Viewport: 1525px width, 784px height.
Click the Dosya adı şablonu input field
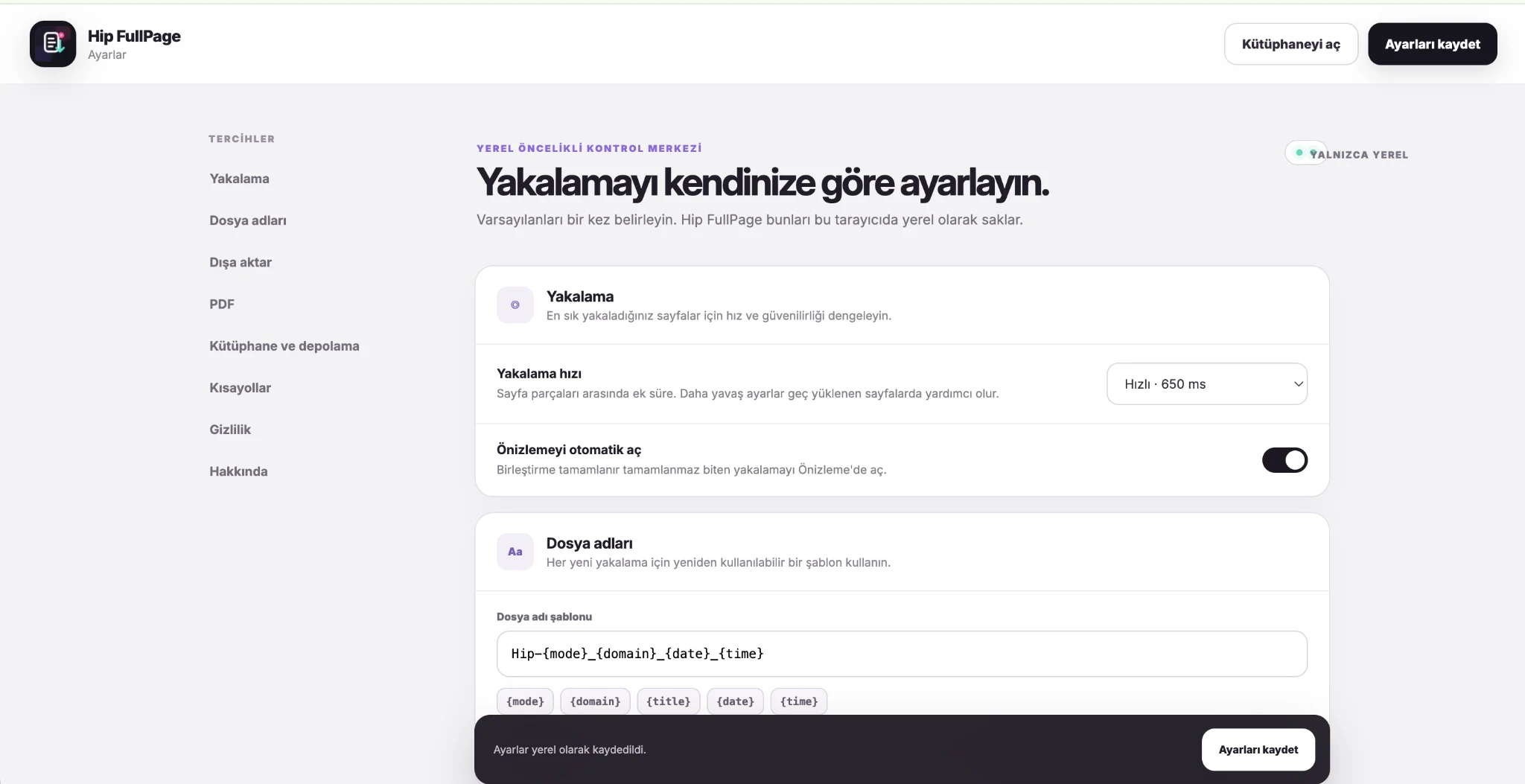902,654
